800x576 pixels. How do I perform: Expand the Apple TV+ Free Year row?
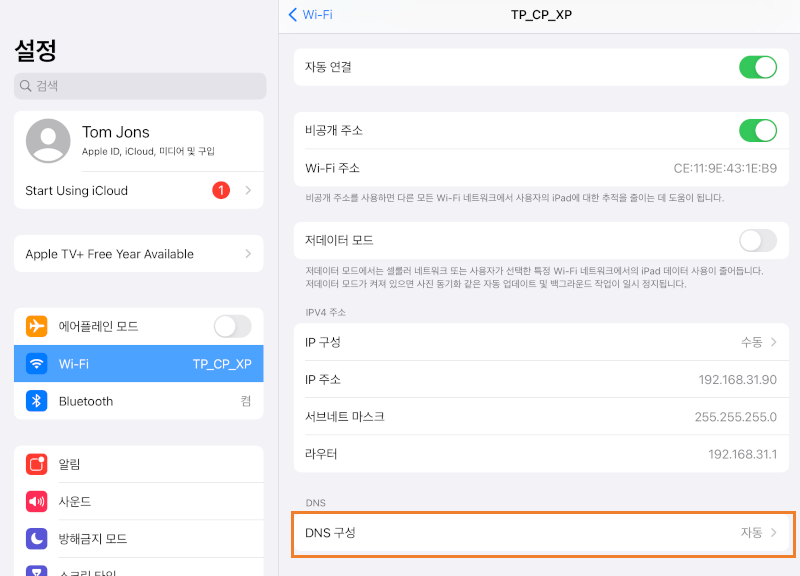[139, 253]
